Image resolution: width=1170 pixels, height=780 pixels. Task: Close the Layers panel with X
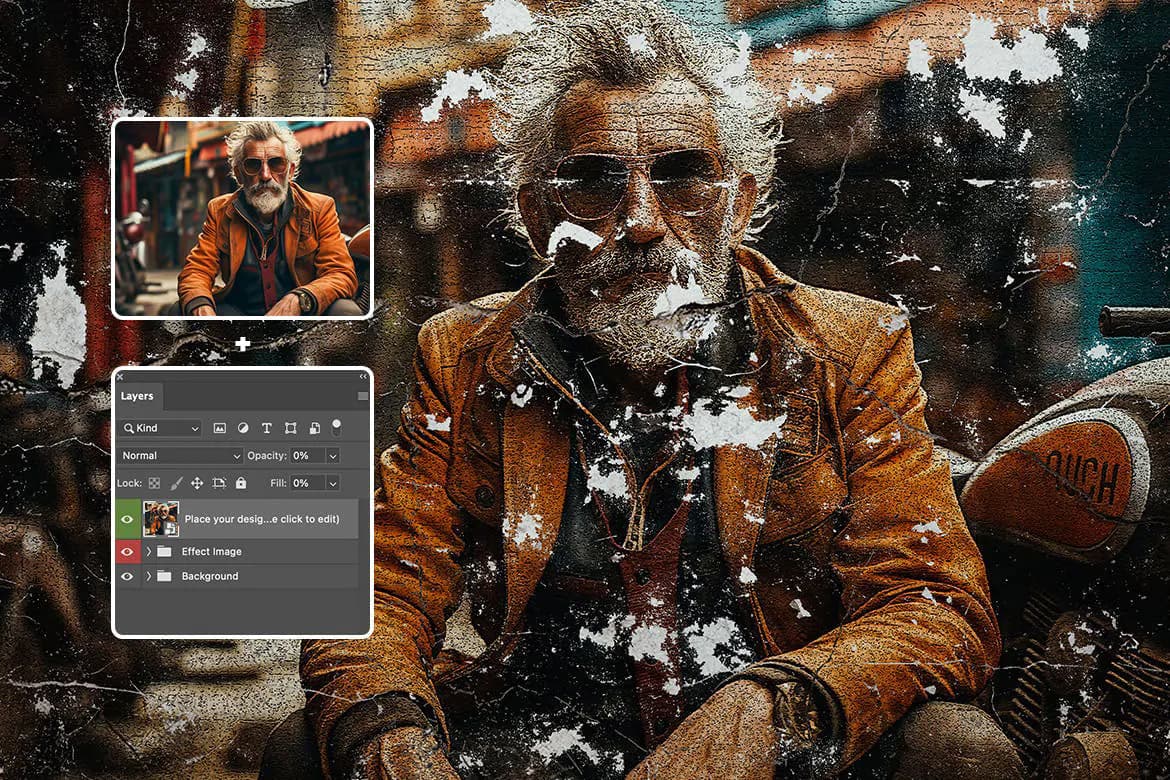120,377
